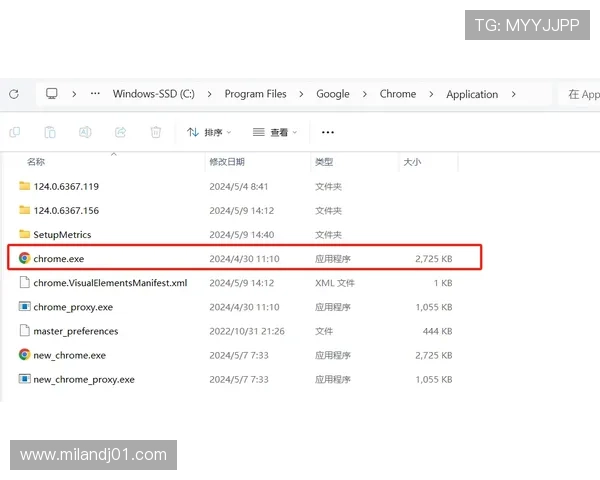The height and width of the screenshot is (480, 600).
Task: Click date 2024/5/4 8:41
Action: (238, 187)
